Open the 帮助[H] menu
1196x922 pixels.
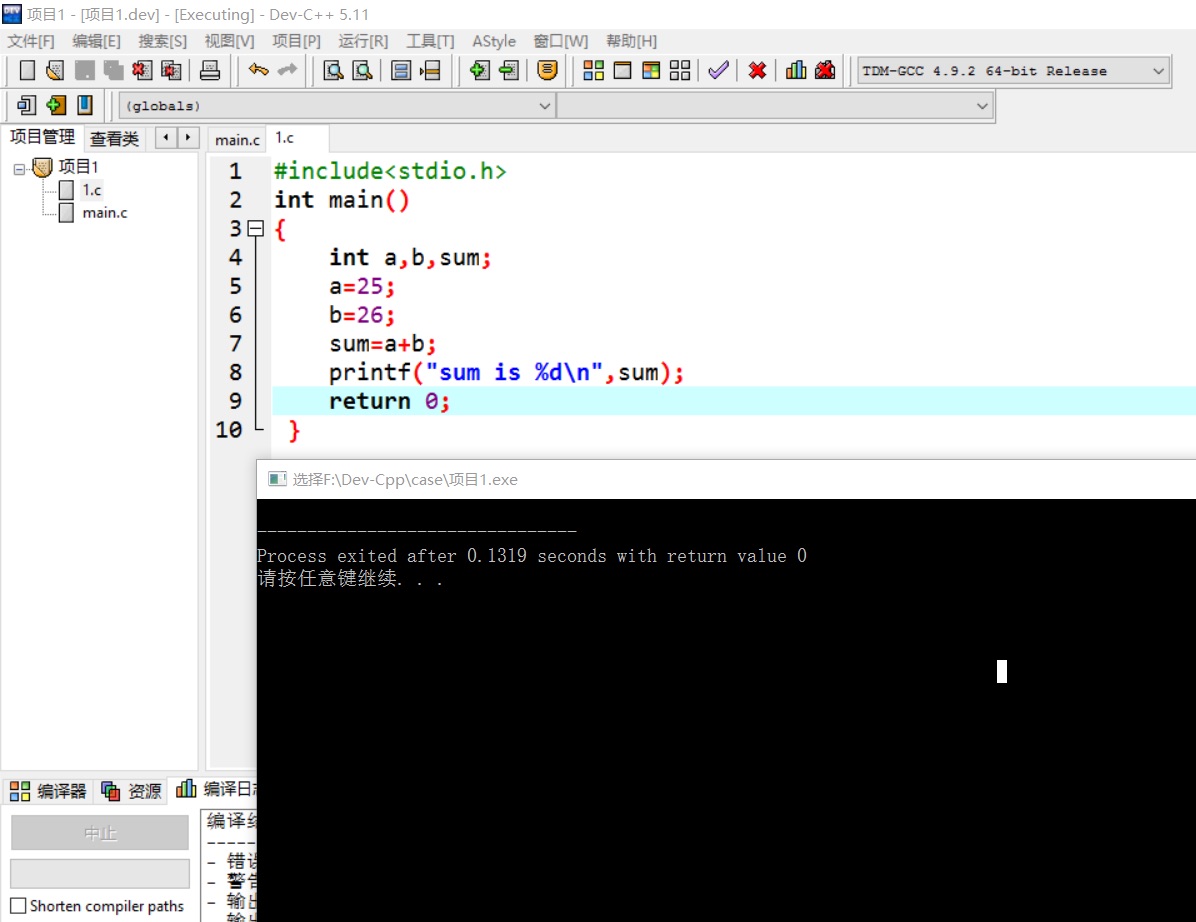point(632,41)
